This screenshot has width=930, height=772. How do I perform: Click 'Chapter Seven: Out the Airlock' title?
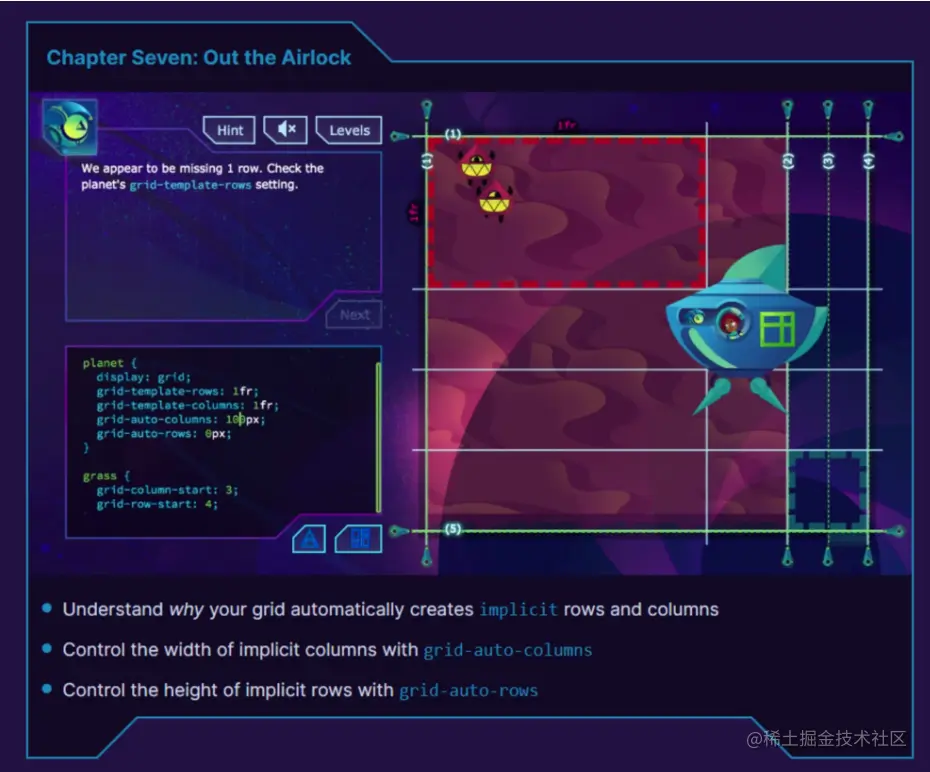pos(199,58)
